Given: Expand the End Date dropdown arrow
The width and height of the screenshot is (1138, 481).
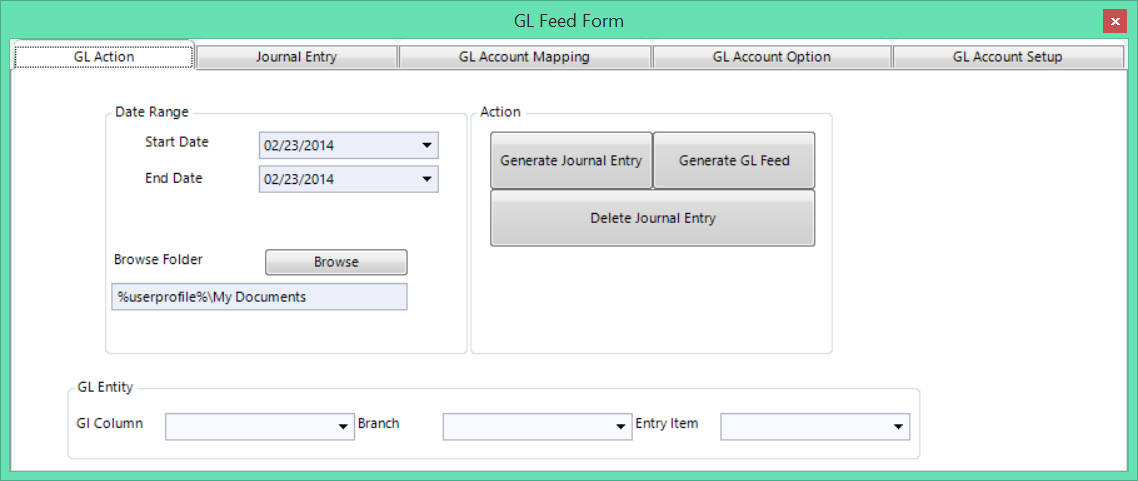Looking at the screenshot, I should tap(427, 178).
